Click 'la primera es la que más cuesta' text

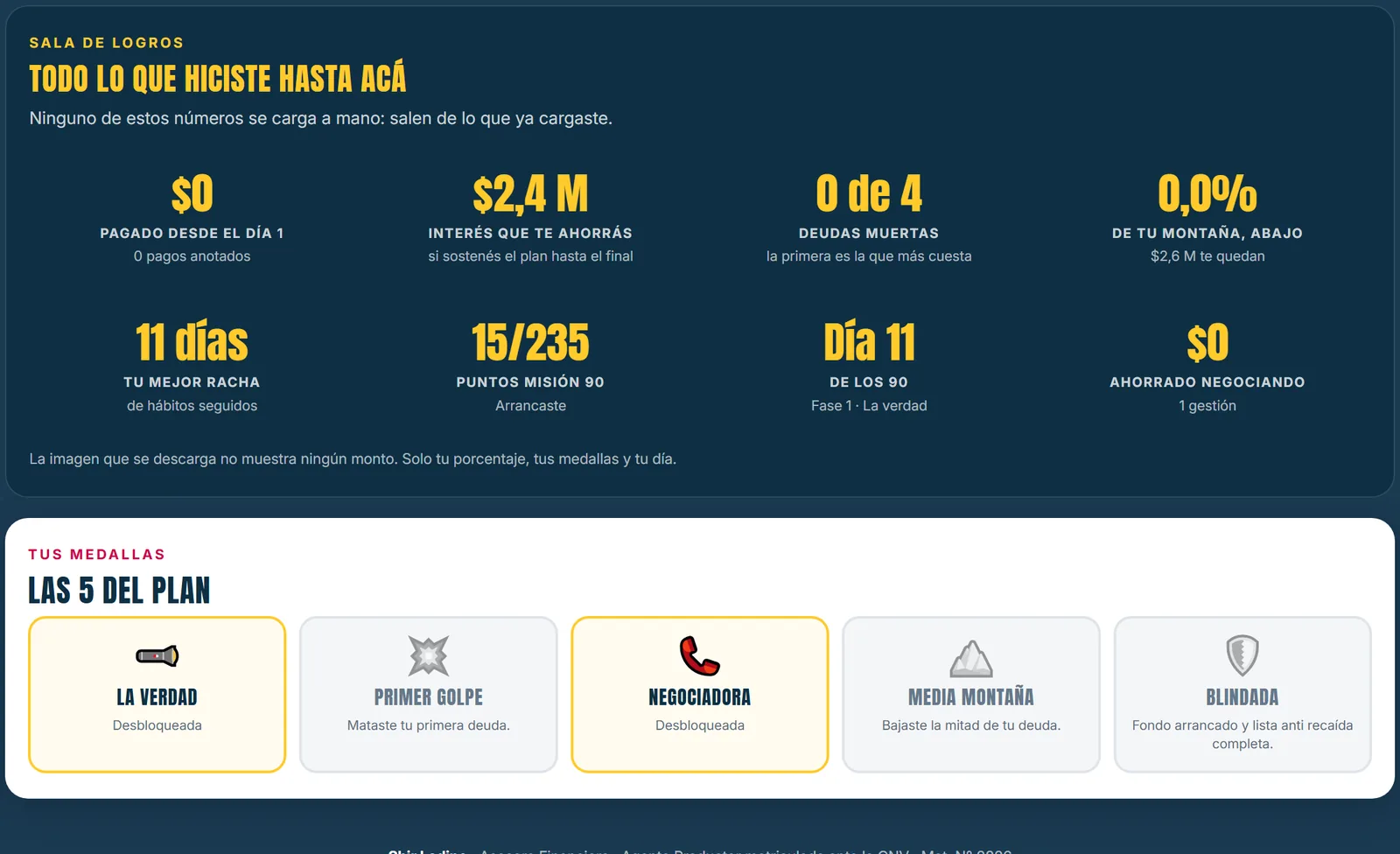[x=869, y=256]
